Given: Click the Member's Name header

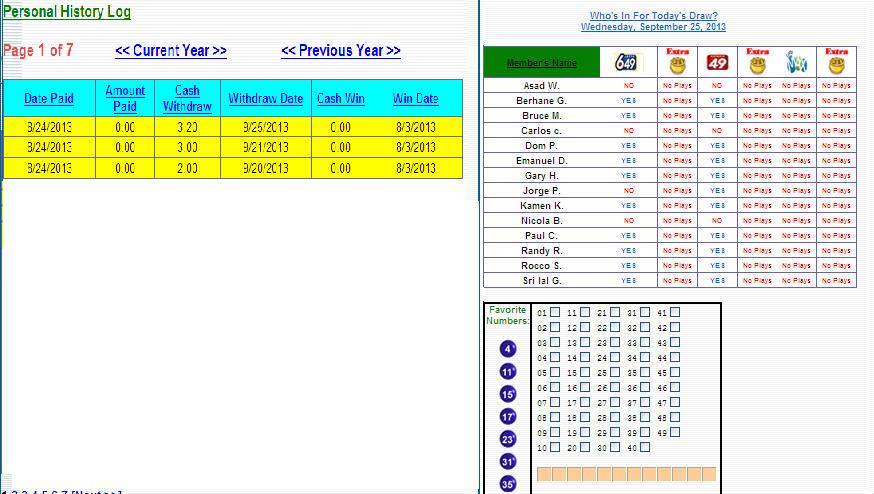Looking at the screenshot, I should tap(542, 63).
